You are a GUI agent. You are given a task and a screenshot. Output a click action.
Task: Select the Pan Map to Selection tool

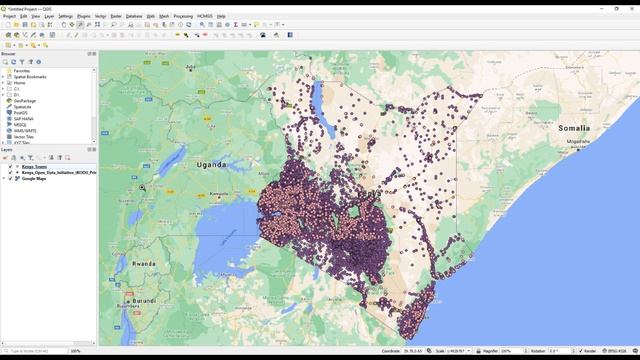pyautogui.click(x=72, y=25)
